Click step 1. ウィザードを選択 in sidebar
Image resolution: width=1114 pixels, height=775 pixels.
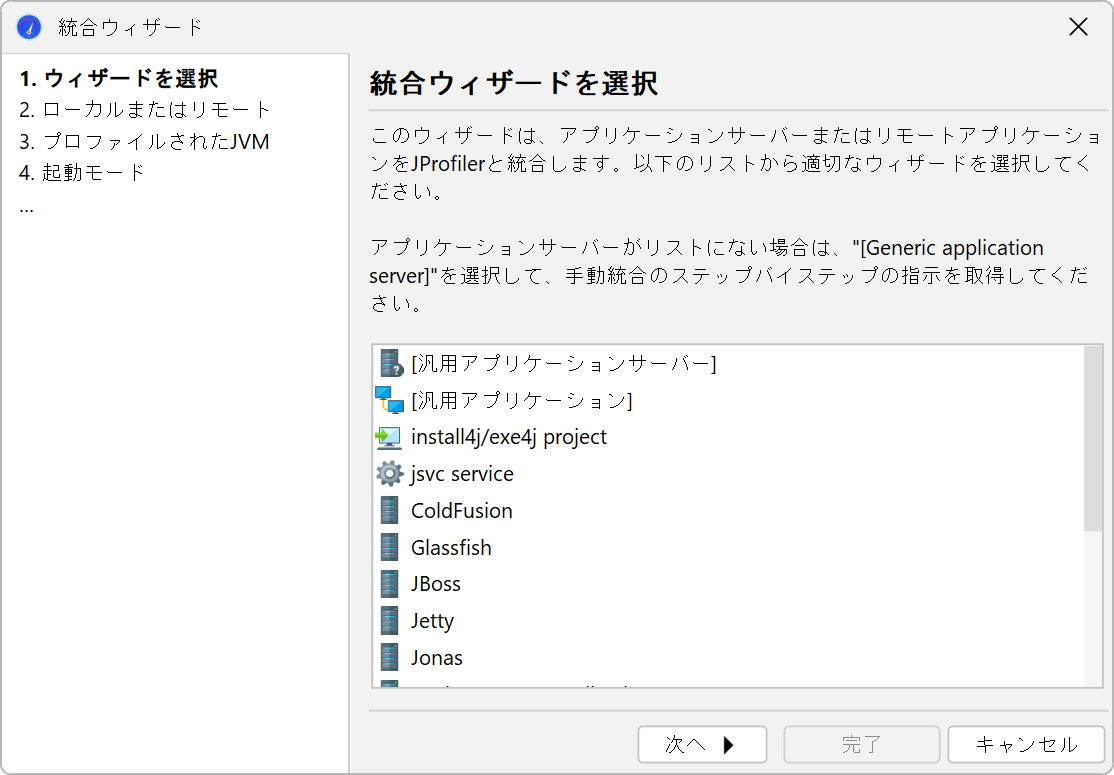pos(119,78)
